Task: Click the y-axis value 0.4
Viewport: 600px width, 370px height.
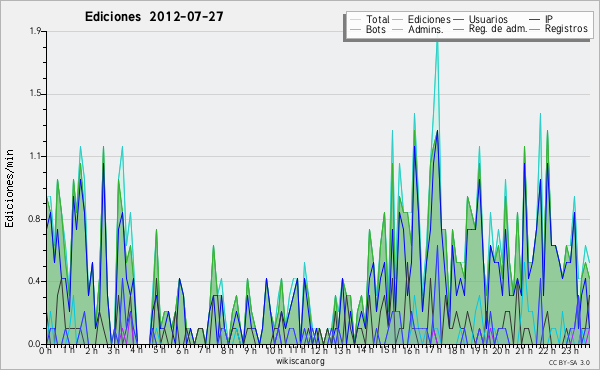Action: (x=35, y=281)
